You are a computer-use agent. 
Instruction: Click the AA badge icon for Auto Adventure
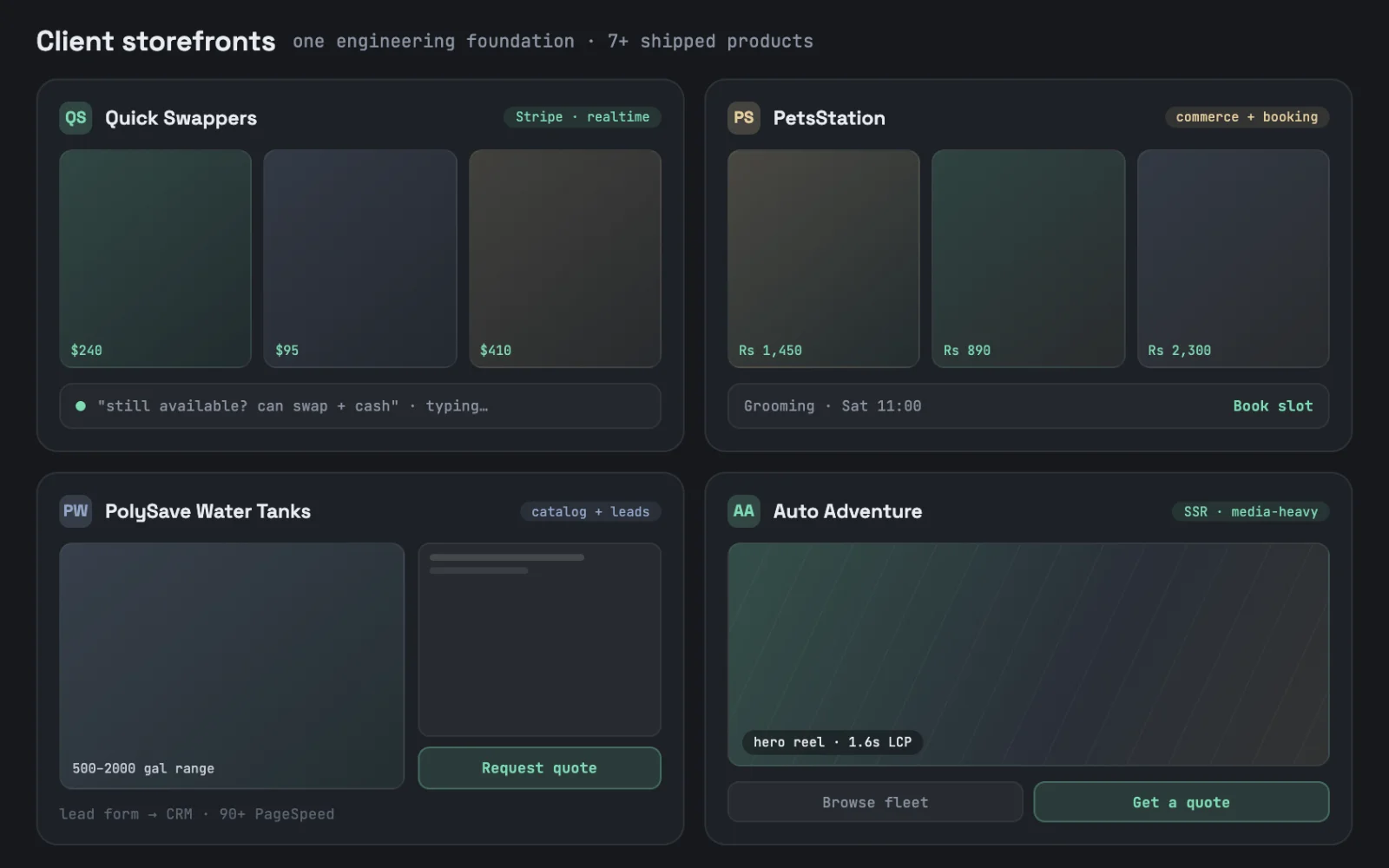(744, 511)
